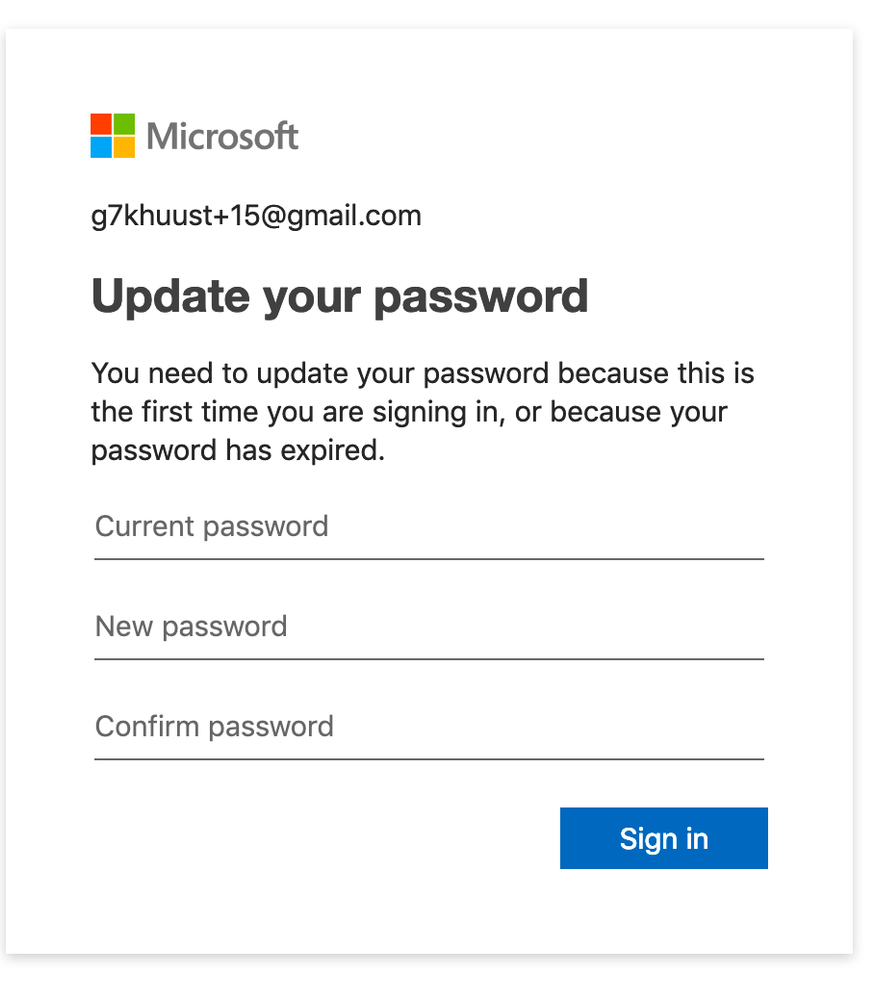Click the empty space left of Sign in
876x999 pixels.
tap(320, 838)
